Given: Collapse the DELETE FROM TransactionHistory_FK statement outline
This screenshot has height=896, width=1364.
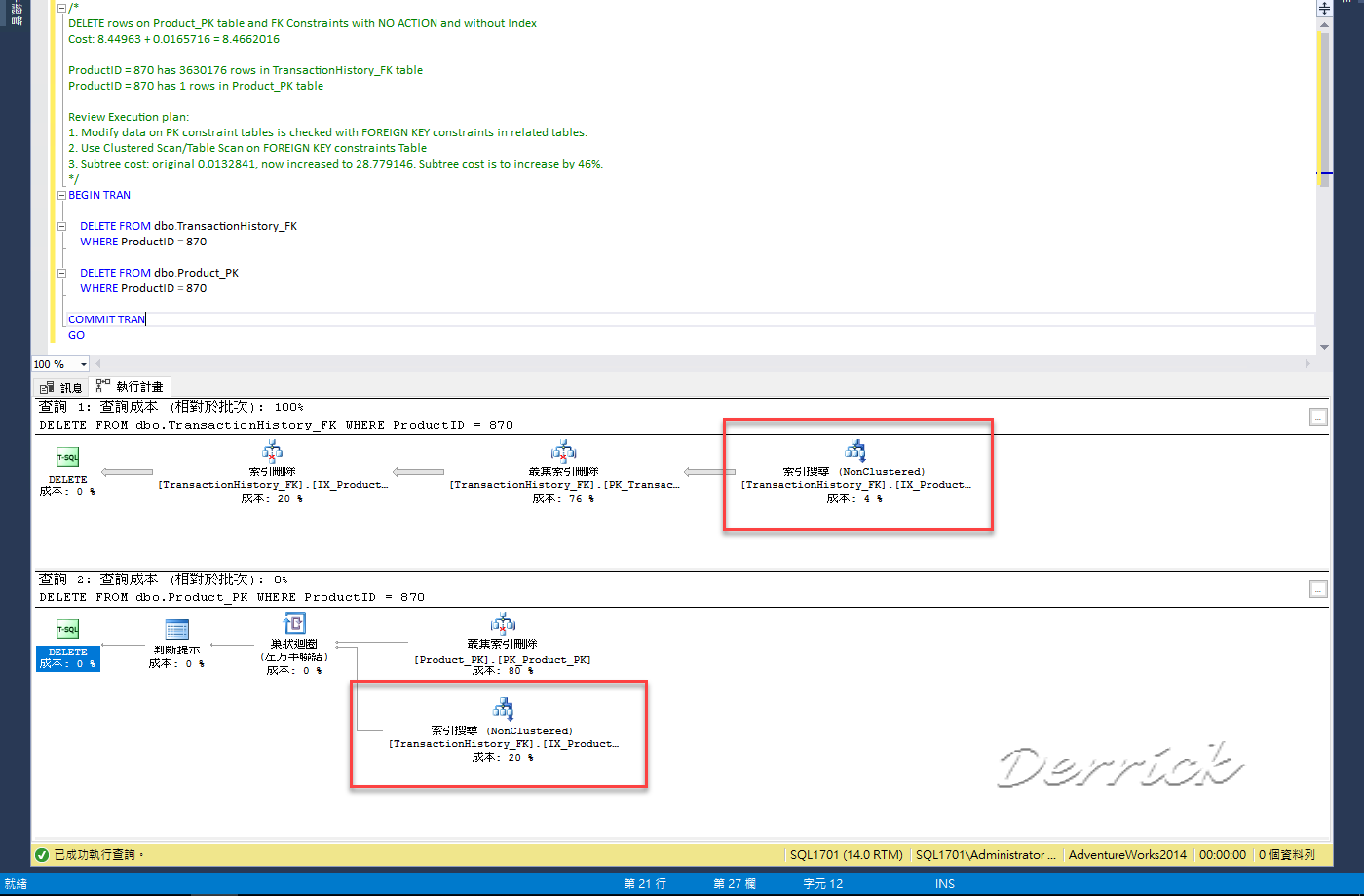Looking at the screenshot, I should [x=60, y=225].
